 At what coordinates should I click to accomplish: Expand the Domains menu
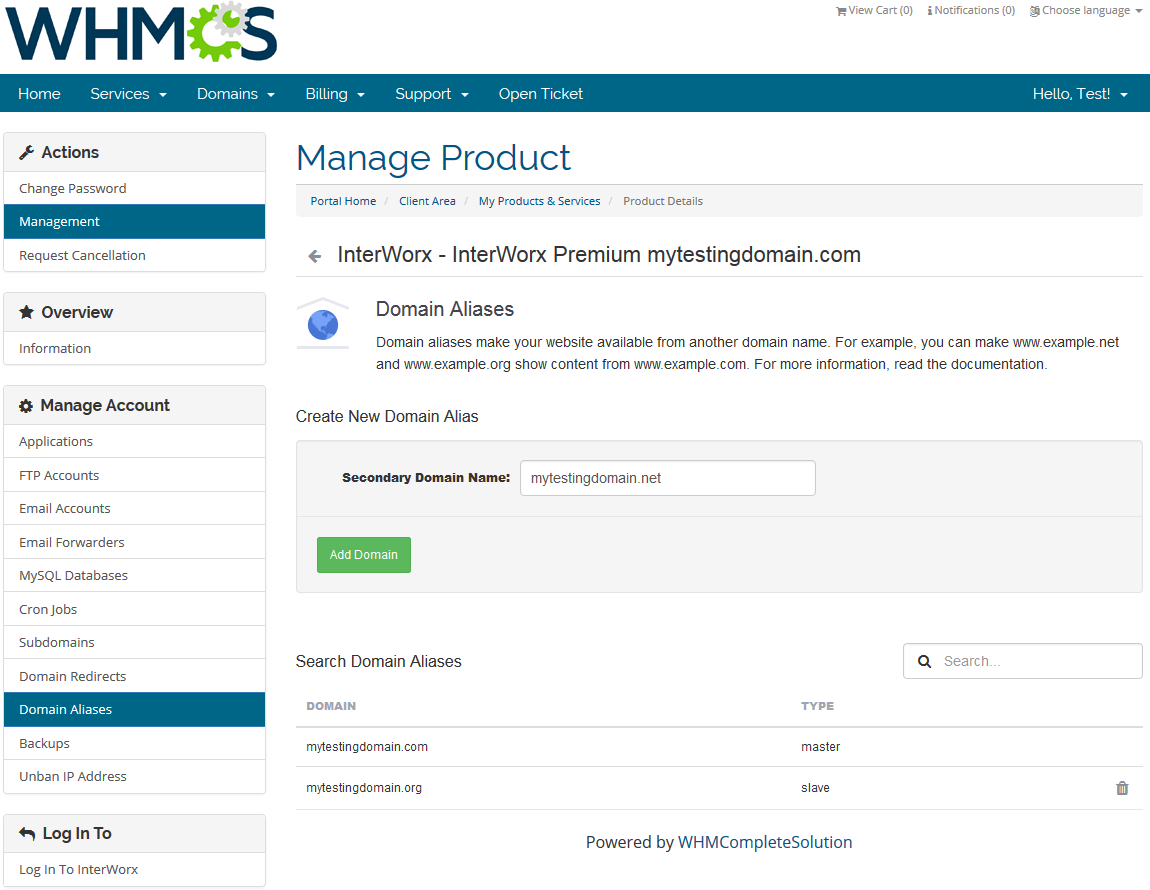(235, 94)
